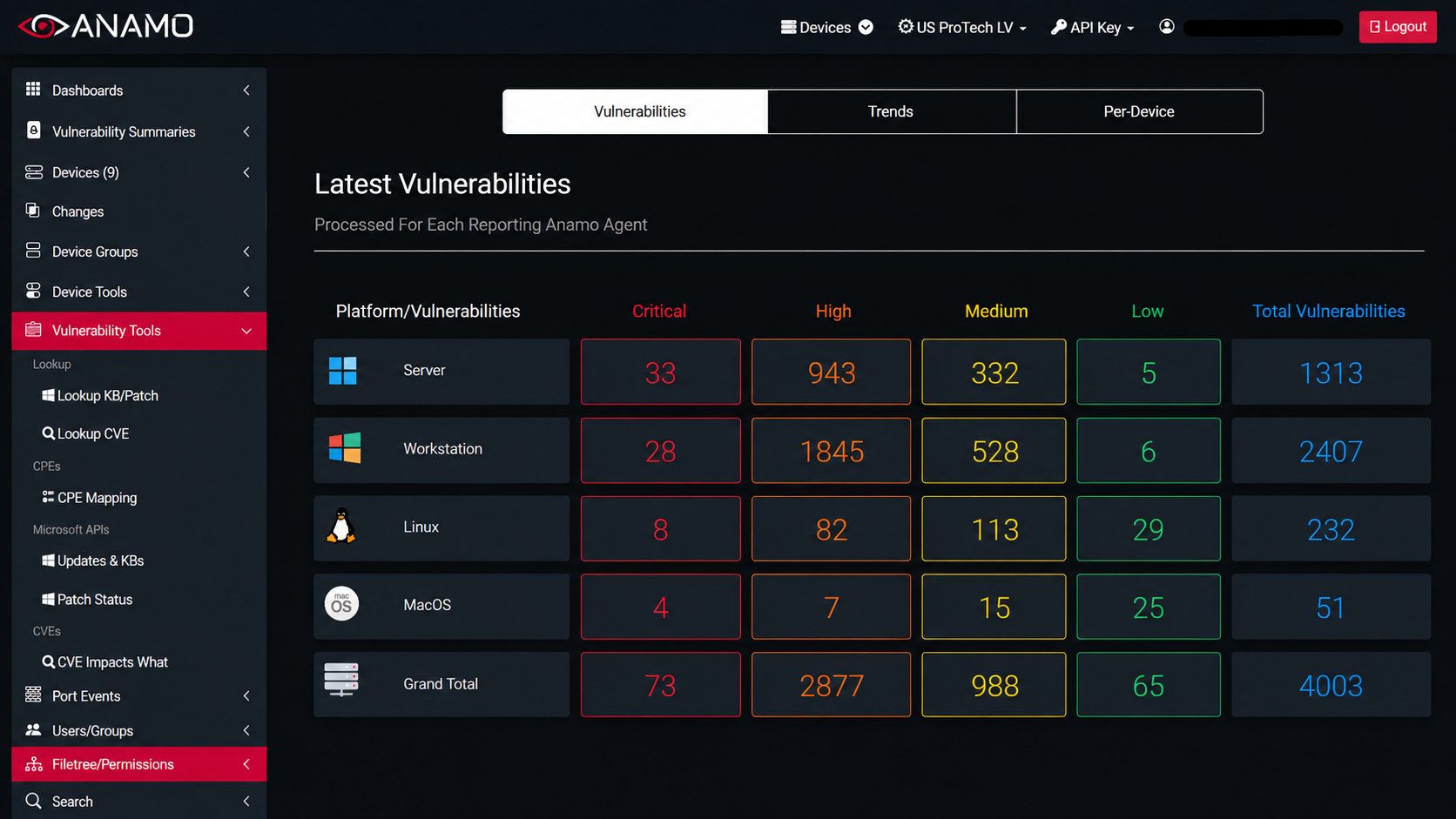Viewport: 1456px width, 819px height.
Task: Click the Server total value 1313
Action: 1331,372
